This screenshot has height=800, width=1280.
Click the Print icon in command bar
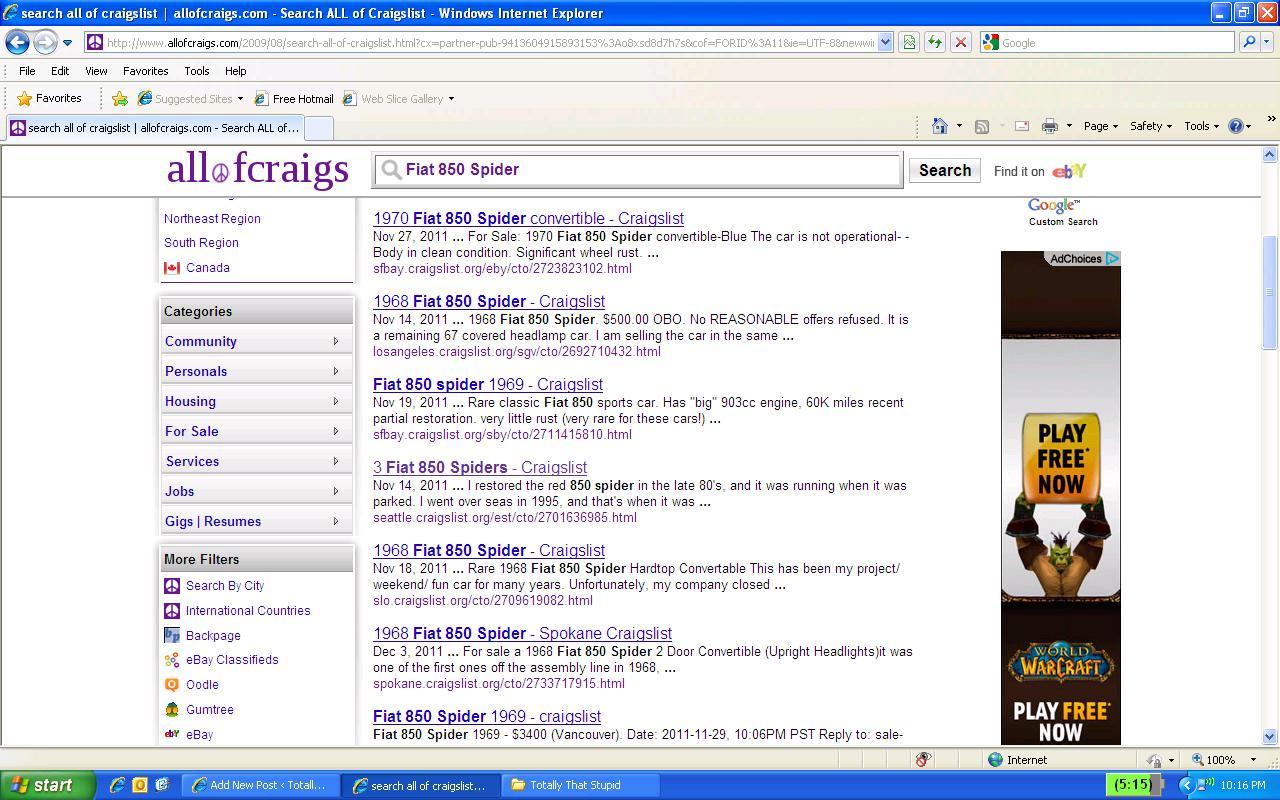1049,126
